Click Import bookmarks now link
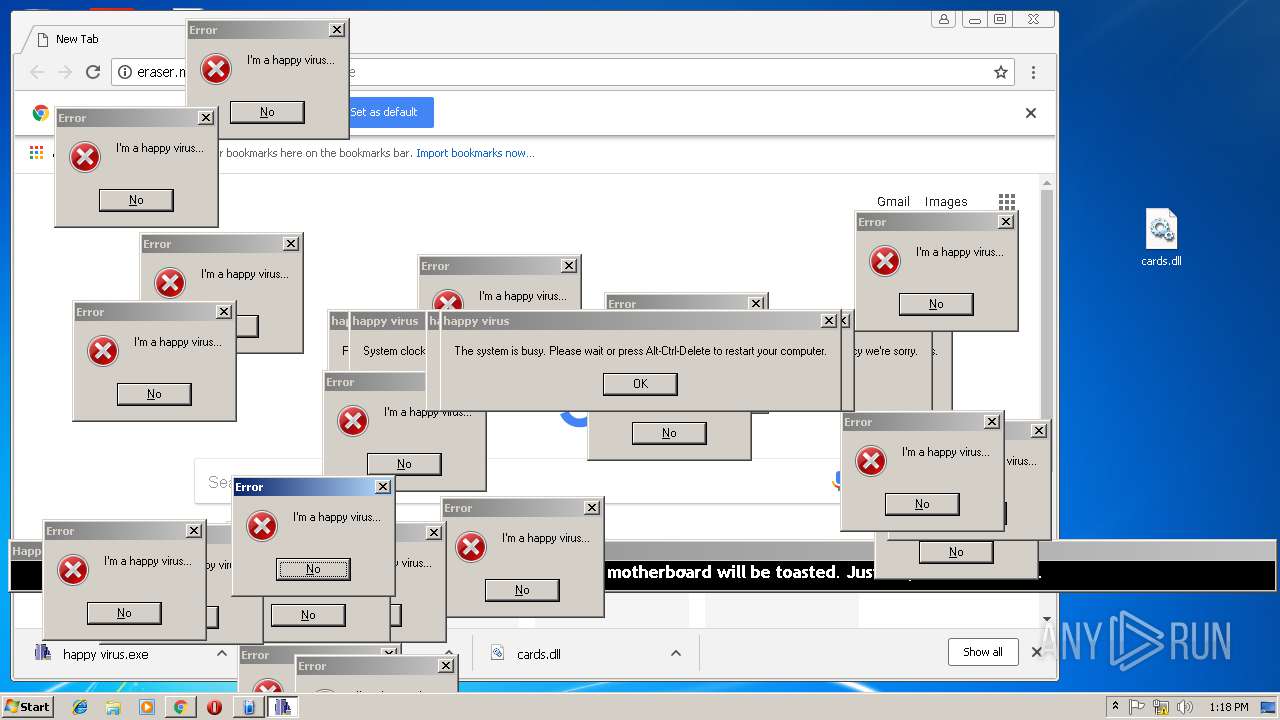Viewport: 1280px width, 720px height. pos(475,153)
